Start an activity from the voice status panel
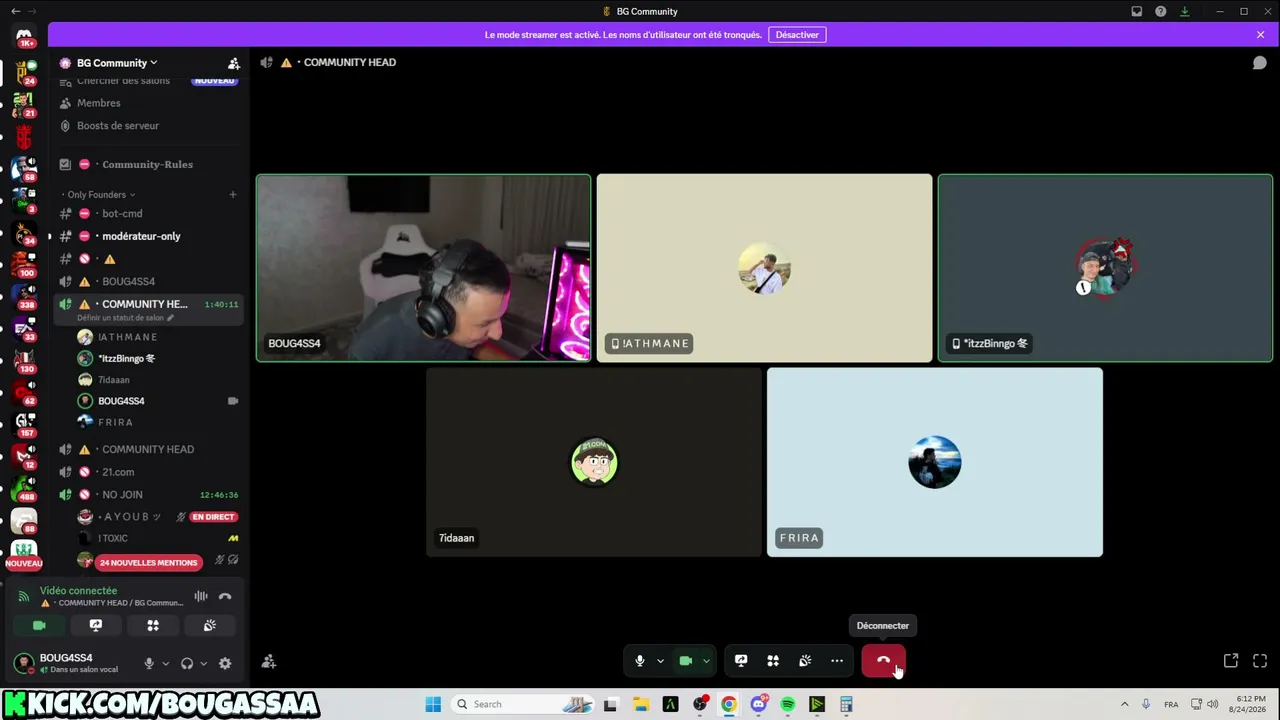Screen dimensions: 1280x720 [153, 625]
